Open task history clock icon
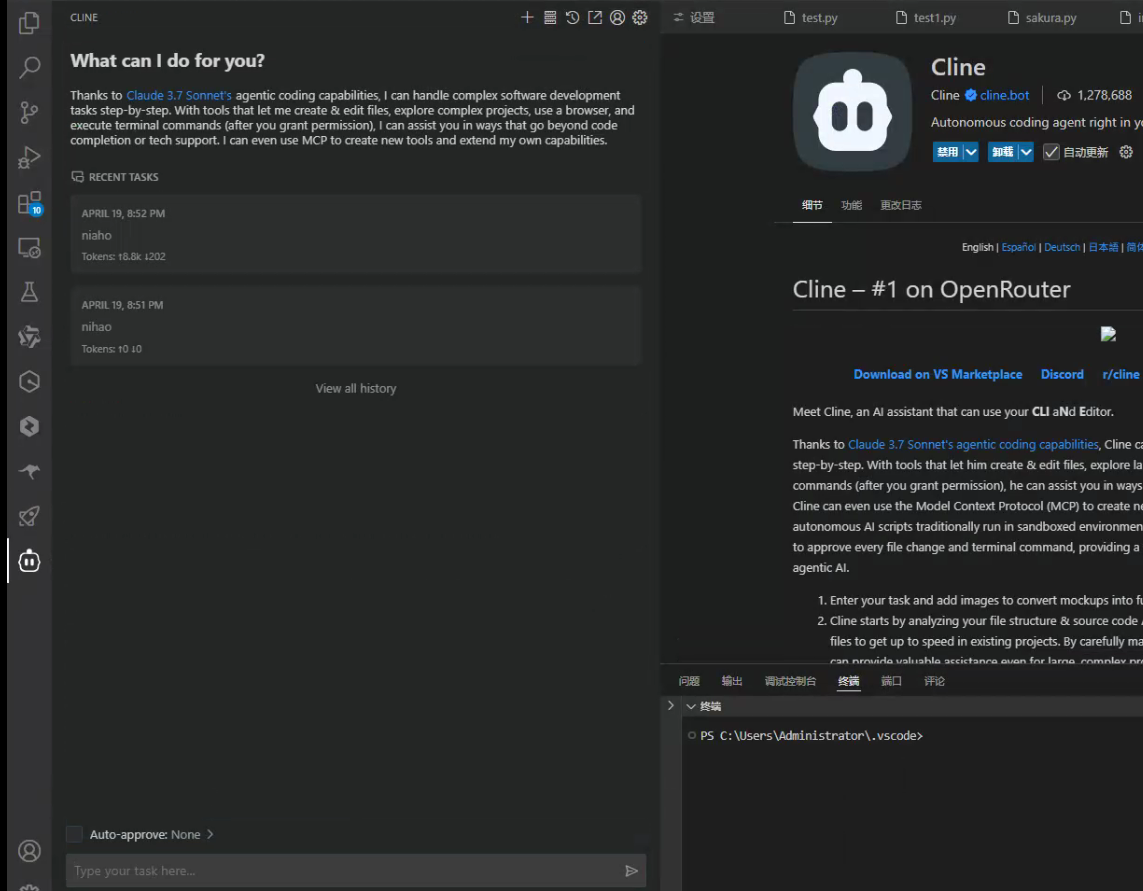Screen dimensions: 1143x891 573,17
